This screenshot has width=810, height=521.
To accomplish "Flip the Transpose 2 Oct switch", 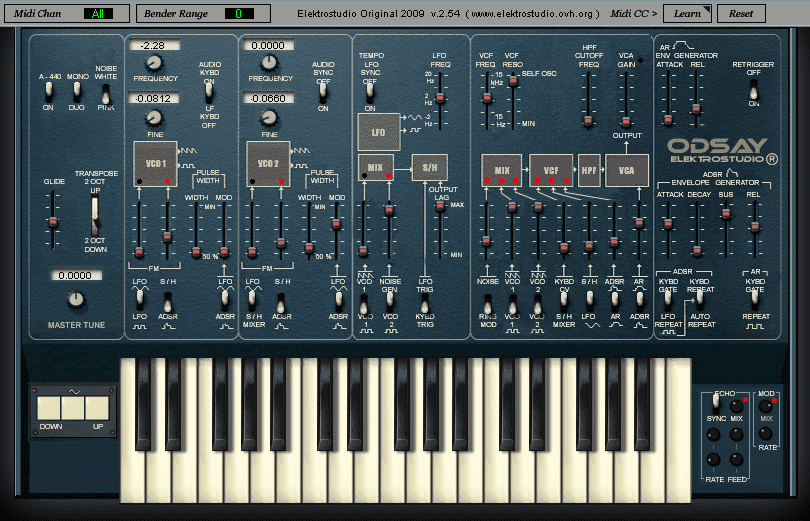I will 95,215.
